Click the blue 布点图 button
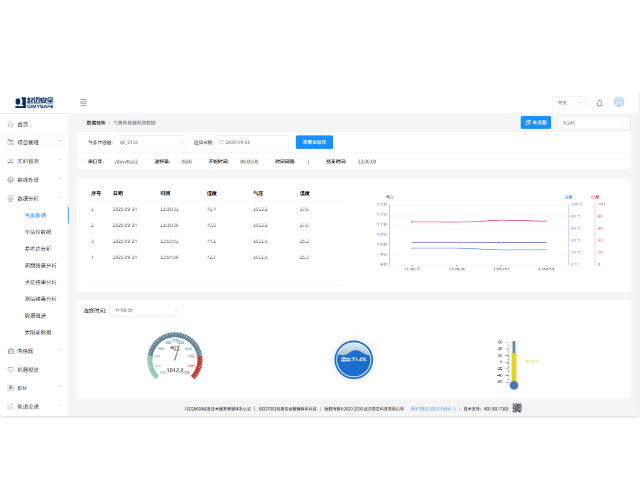The width and height of the screenshot is (640, 480). coord(535,122)
